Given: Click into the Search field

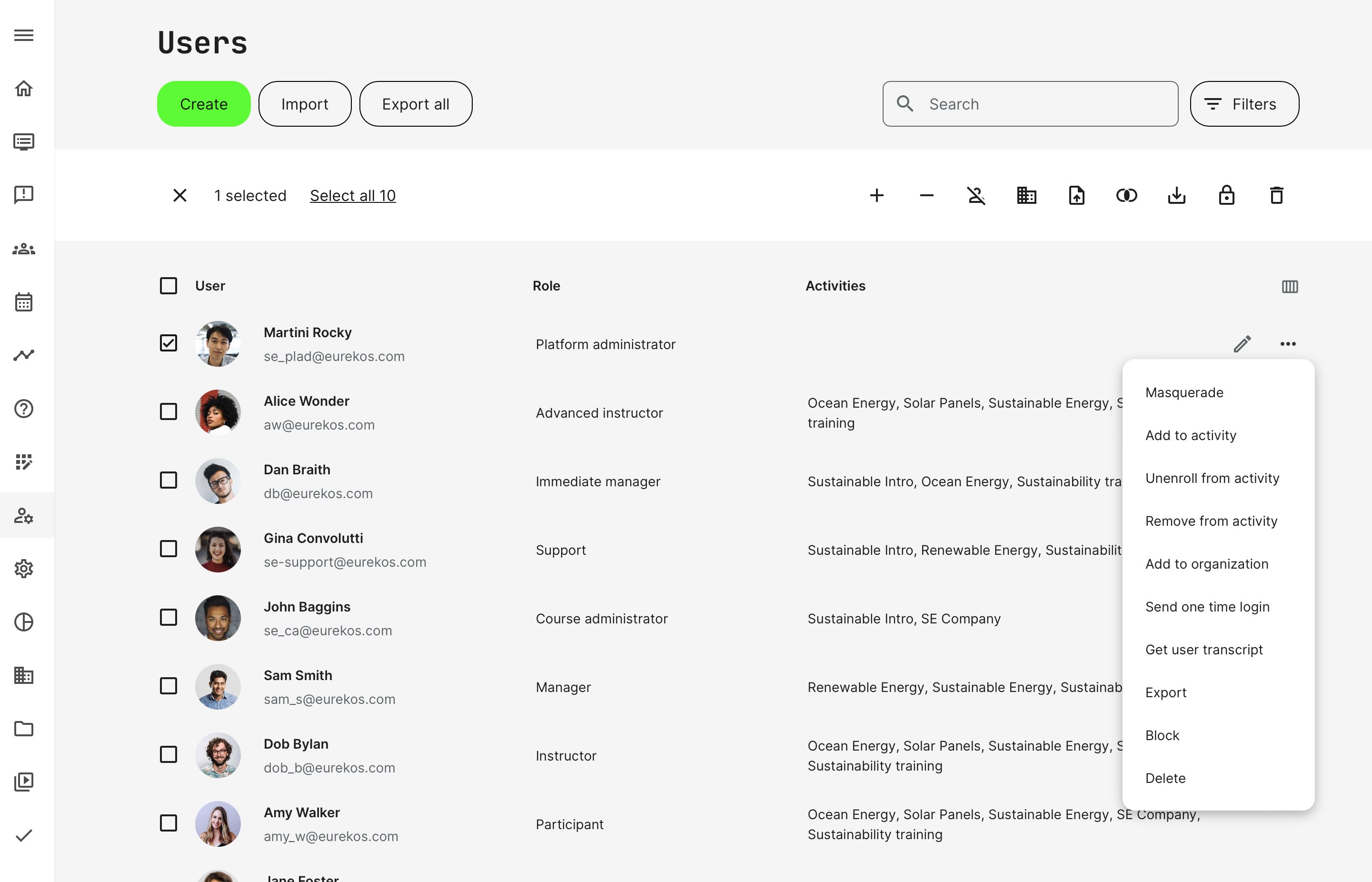Looking at the screenshot, I should coord(1042,104).
